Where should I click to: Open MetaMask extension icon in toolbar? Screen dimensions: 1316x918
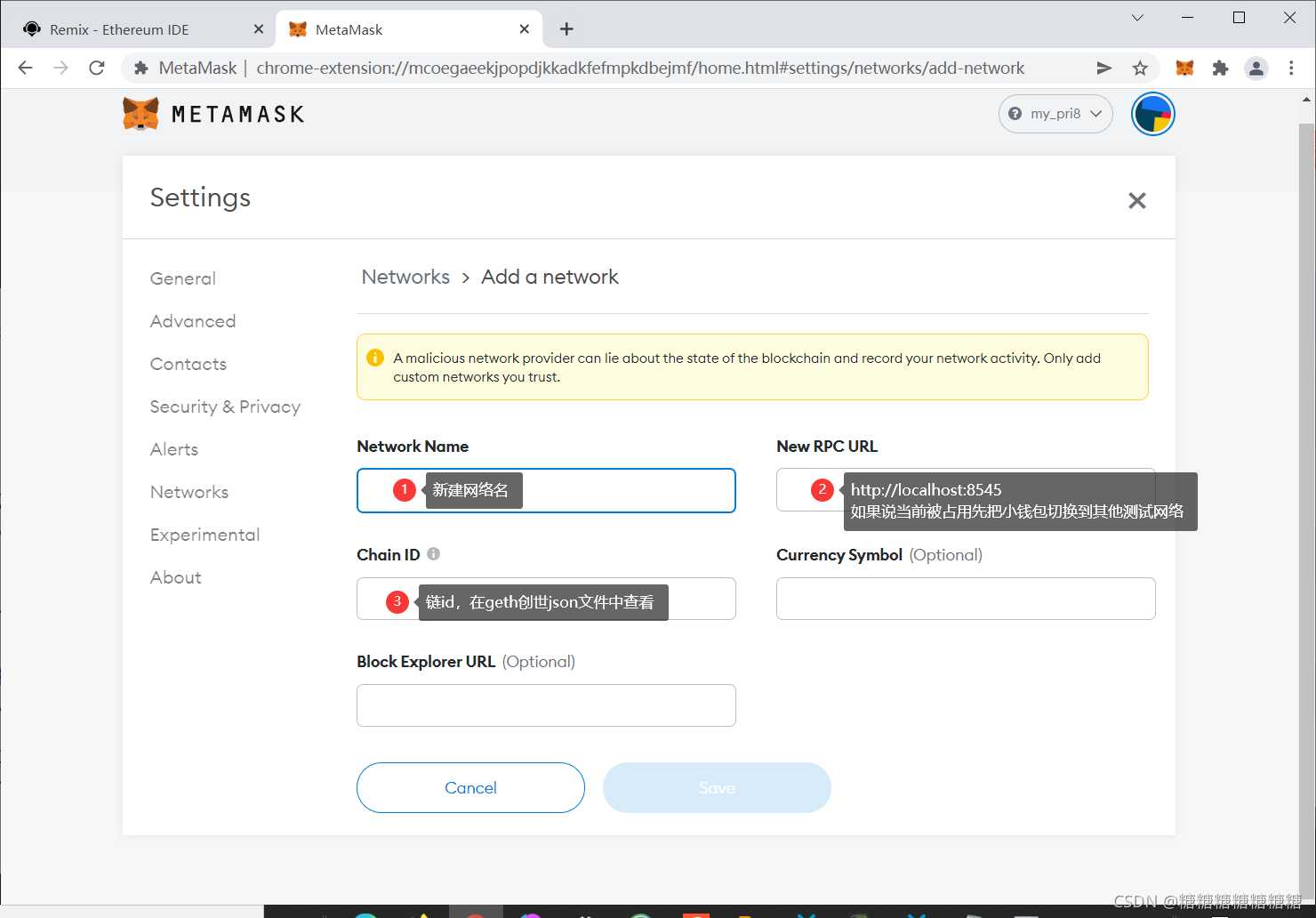[x=1184, y=68]
